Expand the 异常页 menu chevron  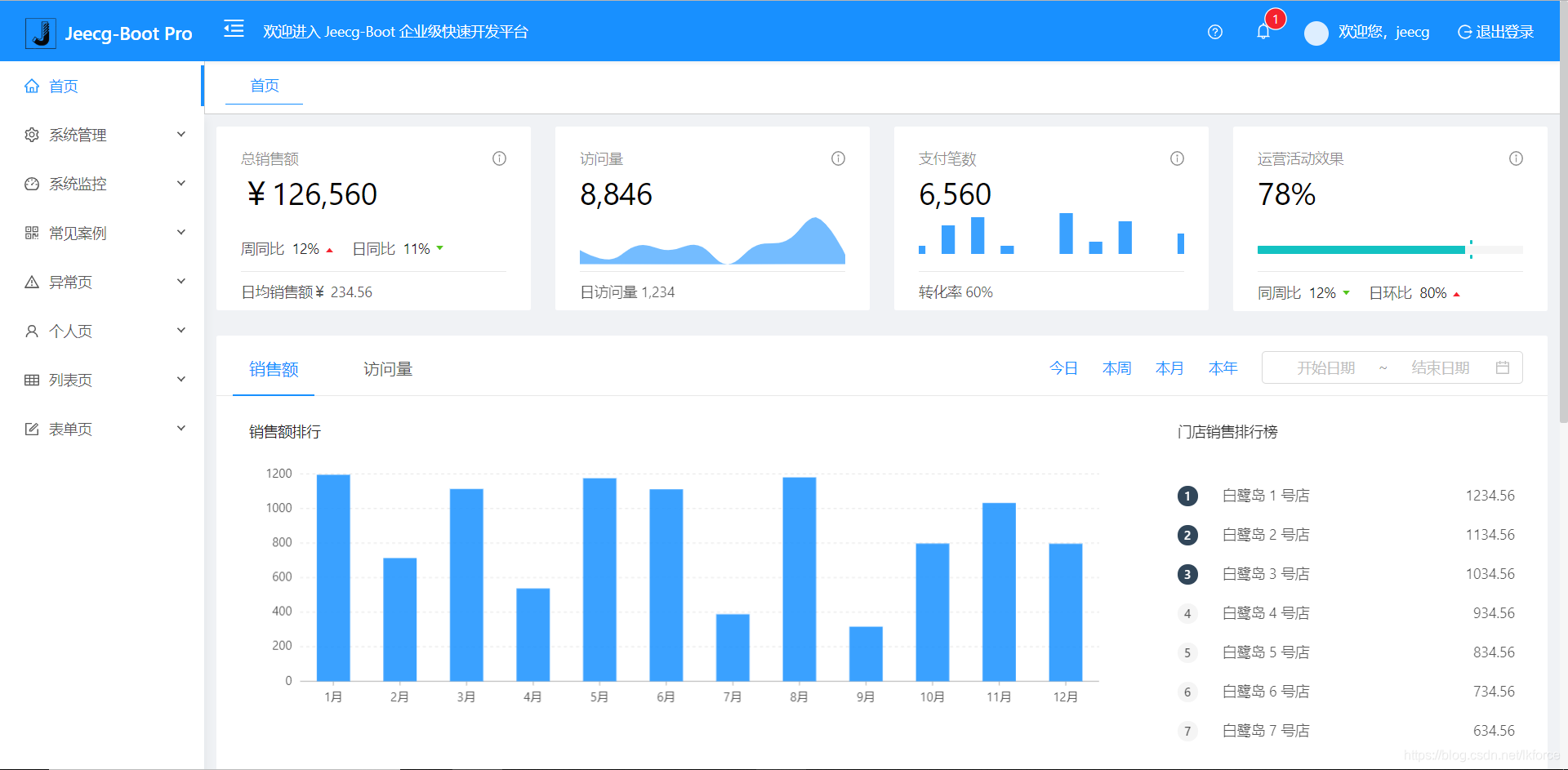click(181, 281)
